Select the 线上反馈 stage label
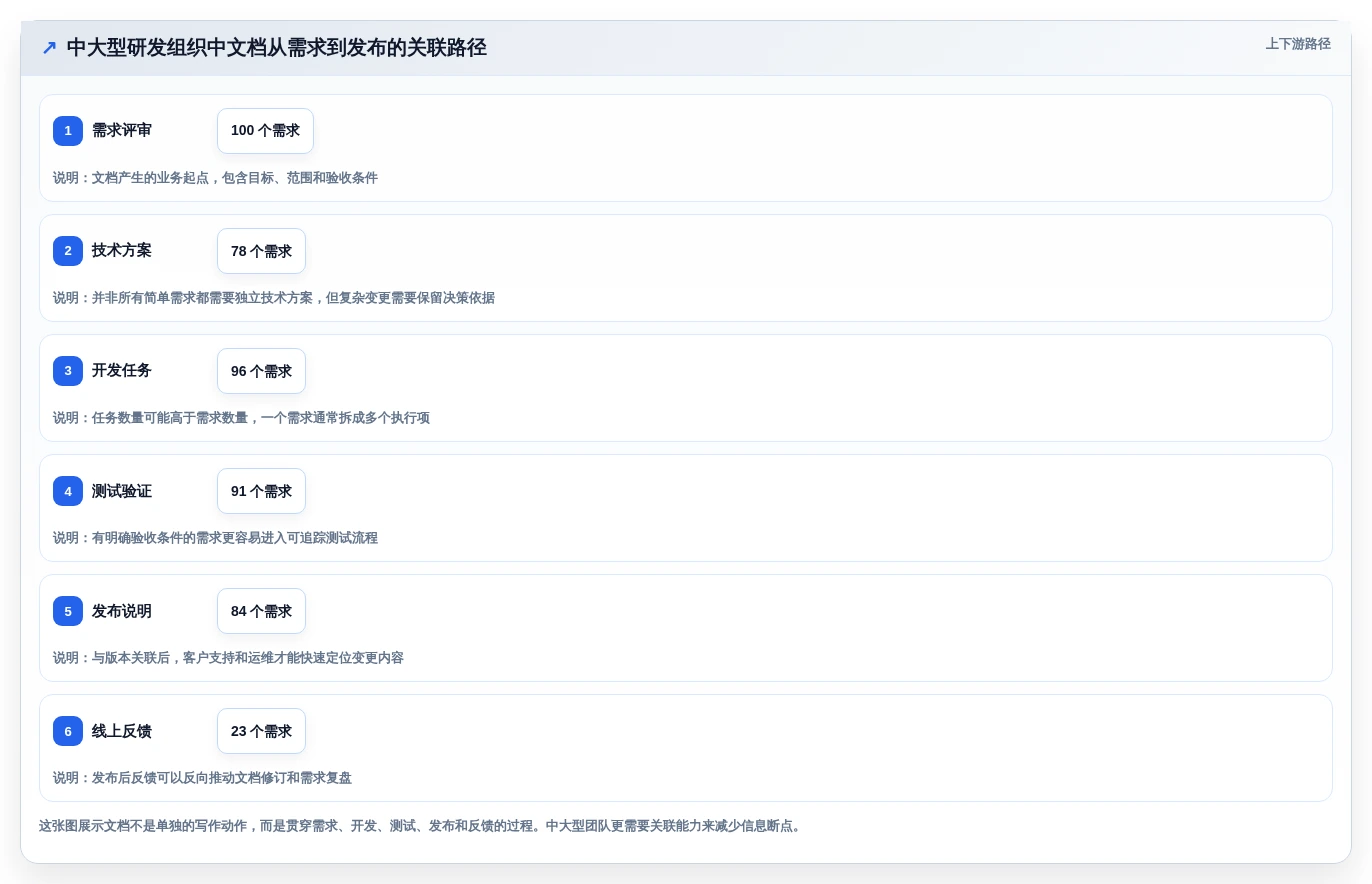 point(122,731)
